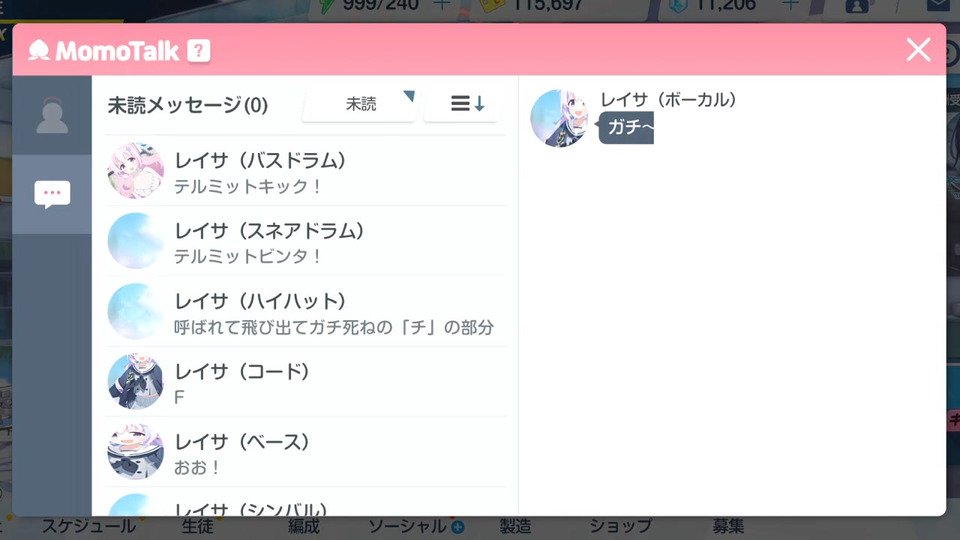The image size is (960, 540).
Task: Expand the 未読 filter dropdown
Action: tap(360, 103)
